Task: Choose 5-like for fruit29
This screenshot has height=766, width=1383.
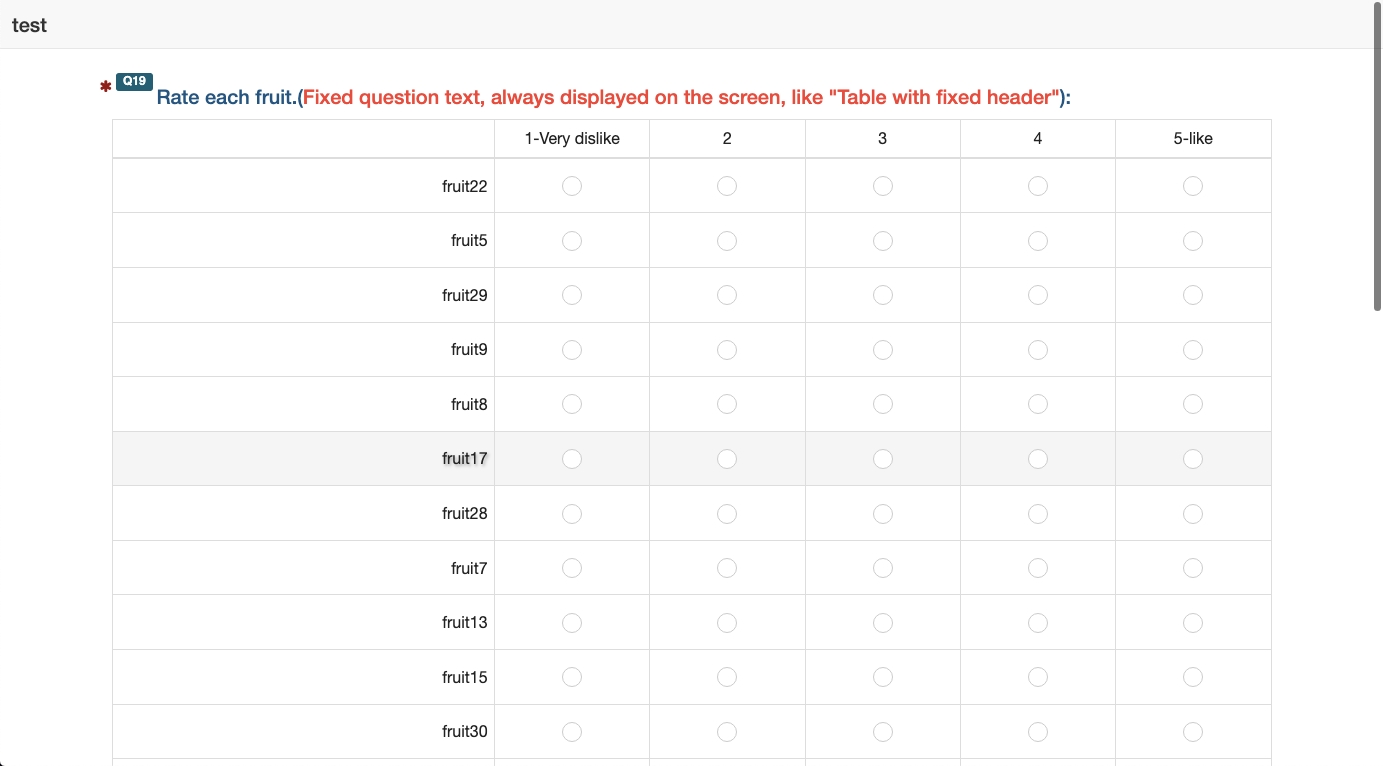Action: pyautogui.click(x=1193, y=295)
